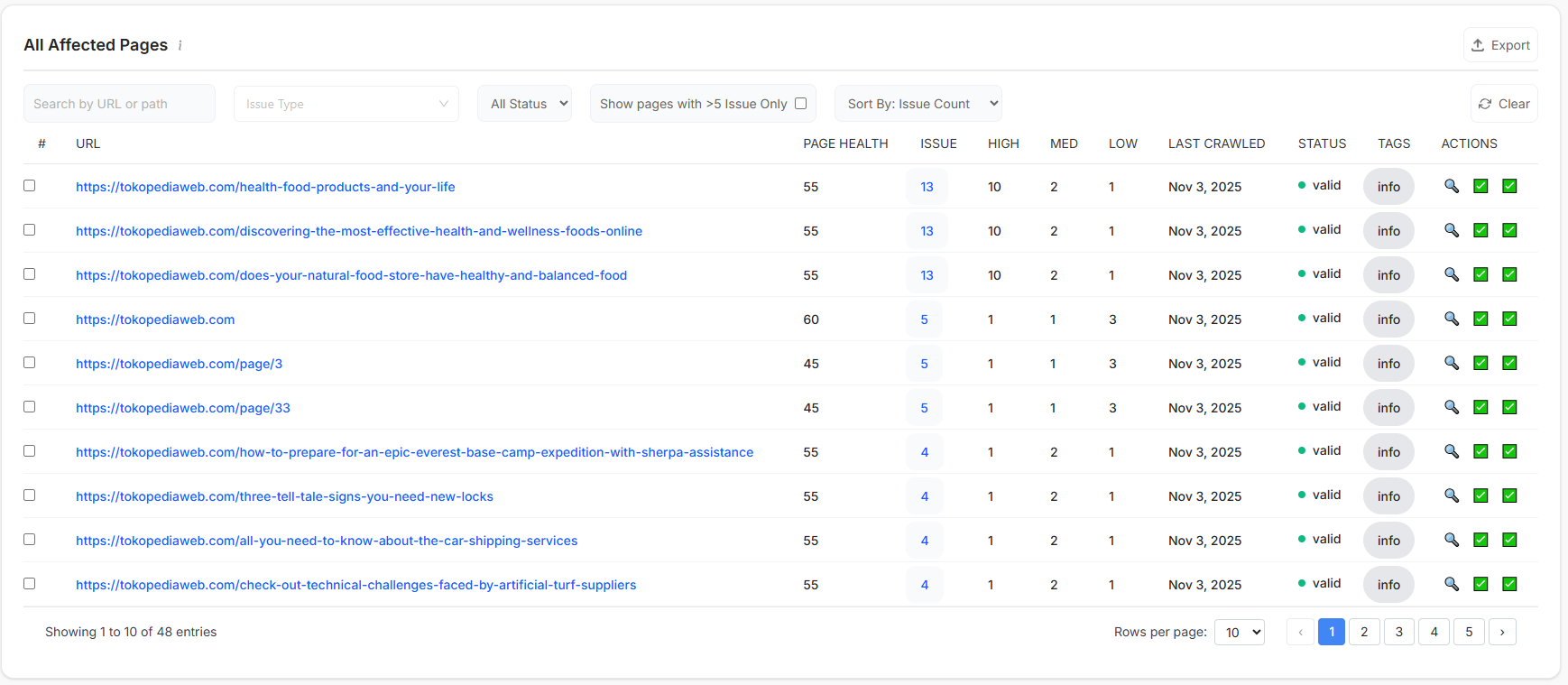Click the info tag in the page/3 row
This screenshot has height=685, width=1568.
coord(1388,364)
